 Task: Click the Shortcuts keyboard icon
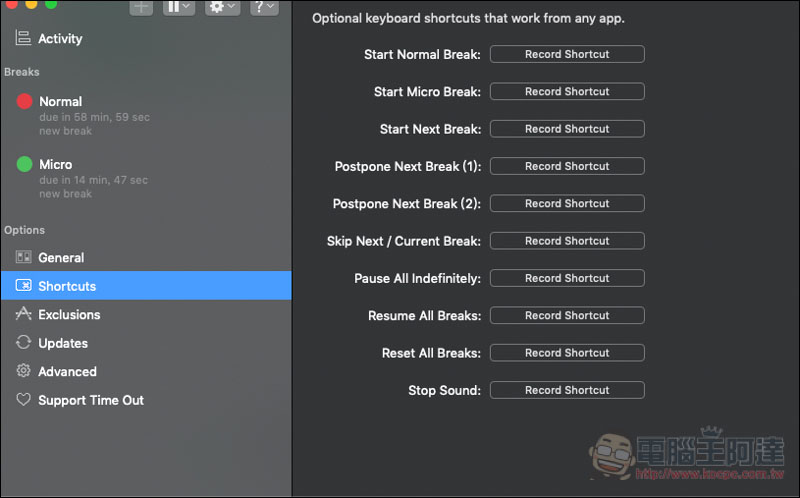point(23,285)
